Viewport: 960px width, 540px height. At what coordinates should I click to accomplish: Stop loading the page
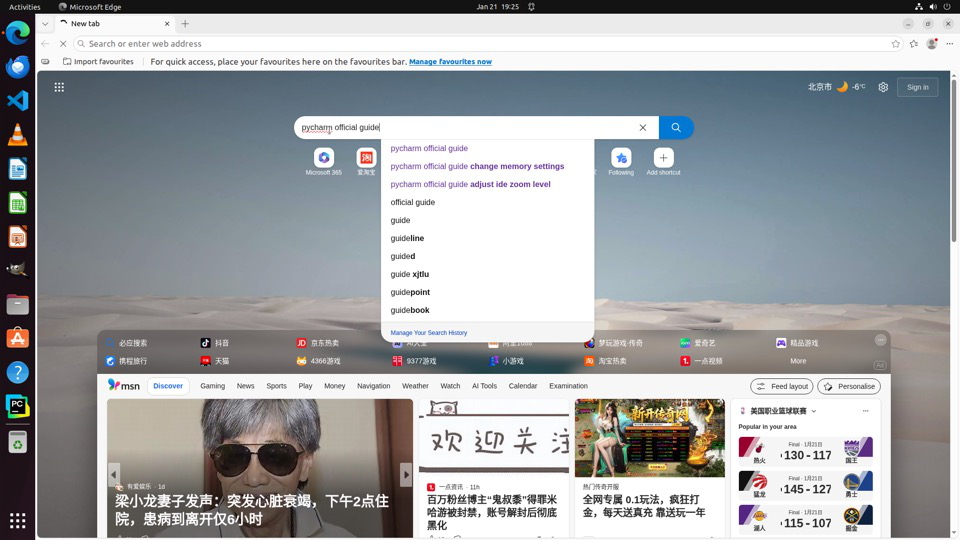(x=62, y=43)
